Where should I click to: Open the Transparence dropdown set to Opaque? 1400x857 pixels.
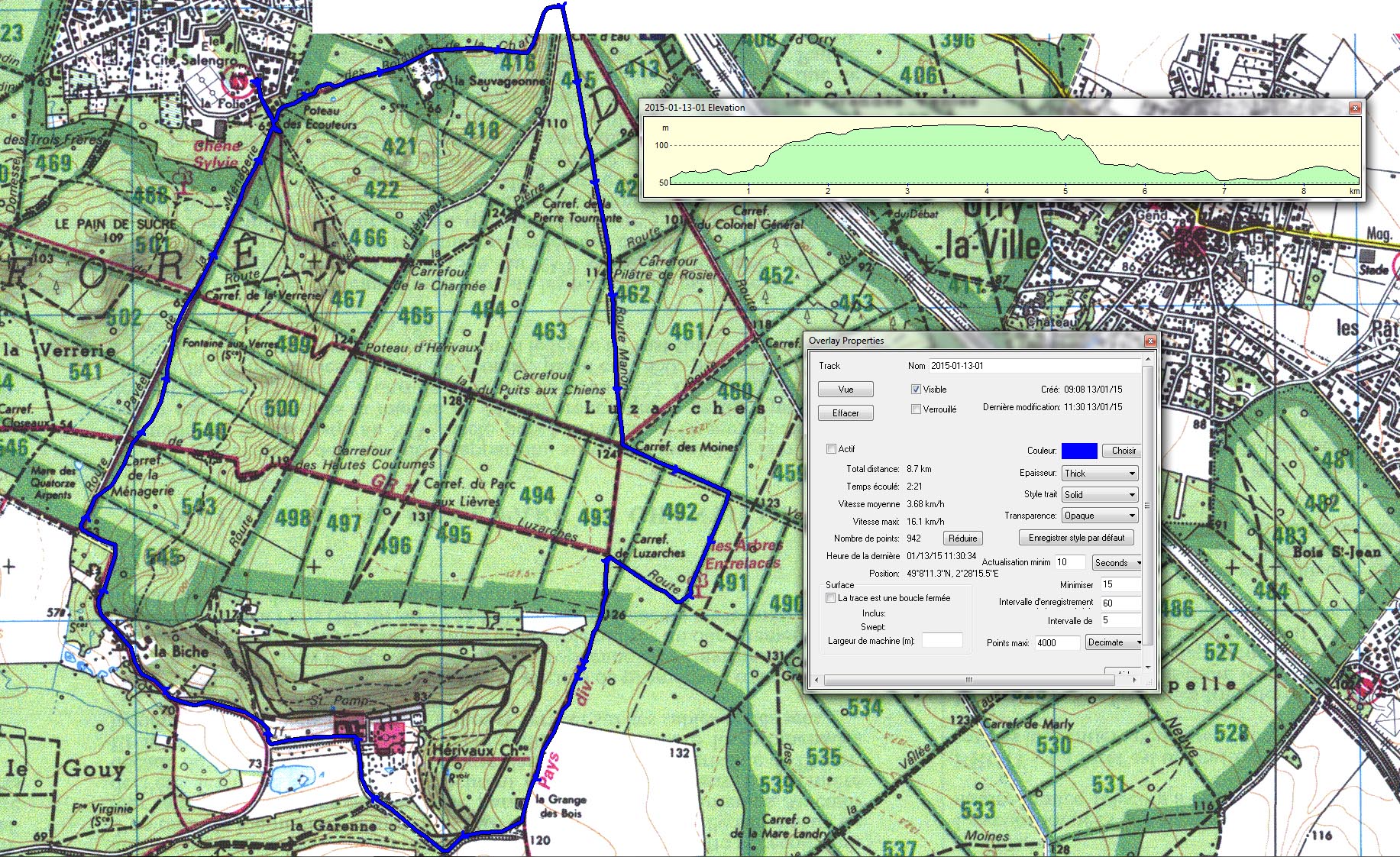(1099, 516)
